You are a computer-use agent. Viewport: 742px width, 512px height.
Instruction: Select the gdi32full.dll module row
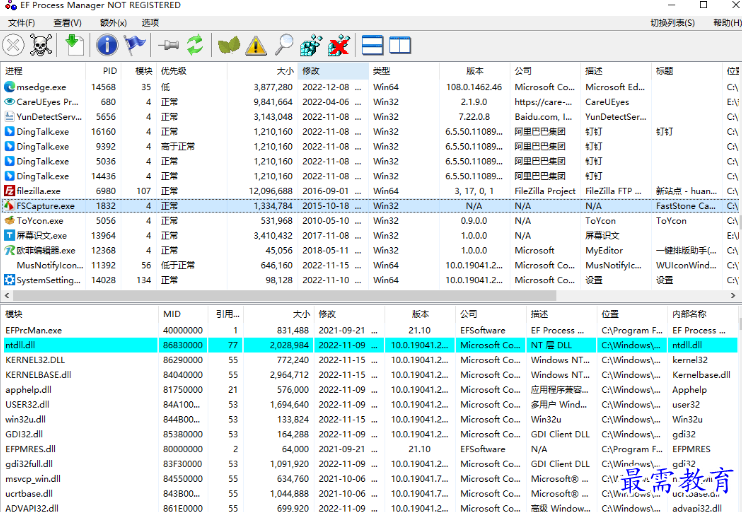click(369, 464)
